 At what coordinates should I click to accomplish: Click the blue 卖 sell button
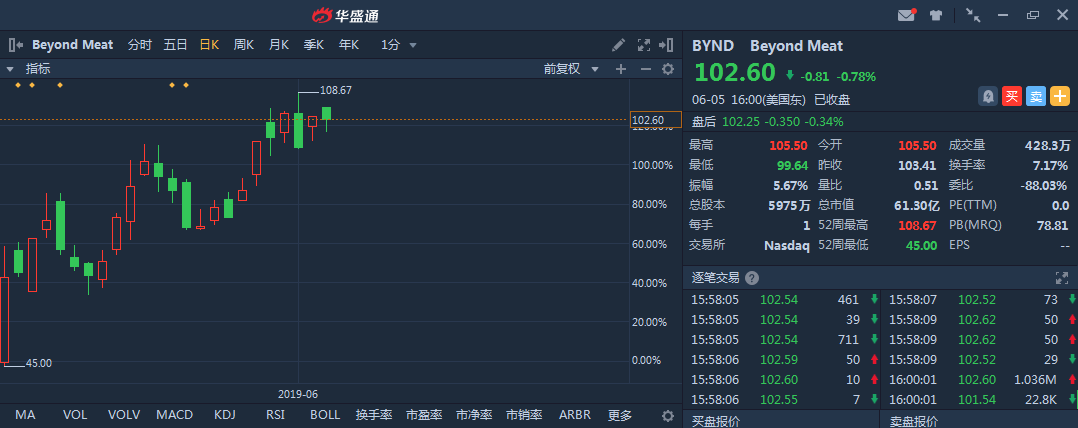pos(1035,96)
